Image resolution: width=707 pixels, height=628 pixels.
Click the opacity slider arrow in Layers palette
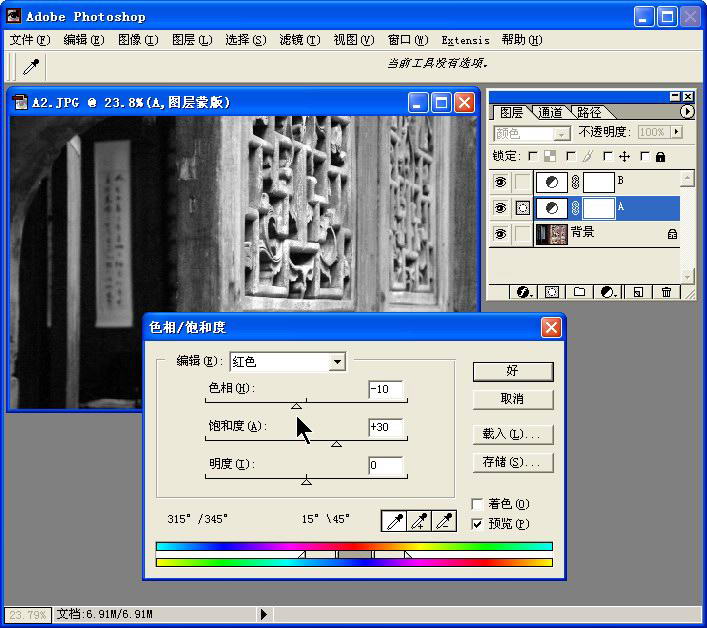point(676,132)
